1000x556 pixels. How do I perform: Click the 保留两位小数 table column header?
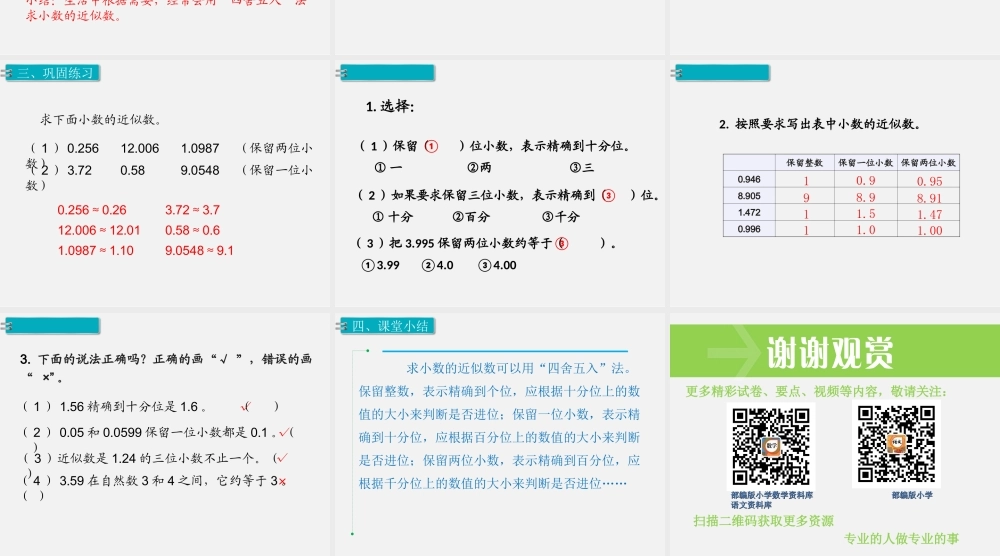(929, 162)
